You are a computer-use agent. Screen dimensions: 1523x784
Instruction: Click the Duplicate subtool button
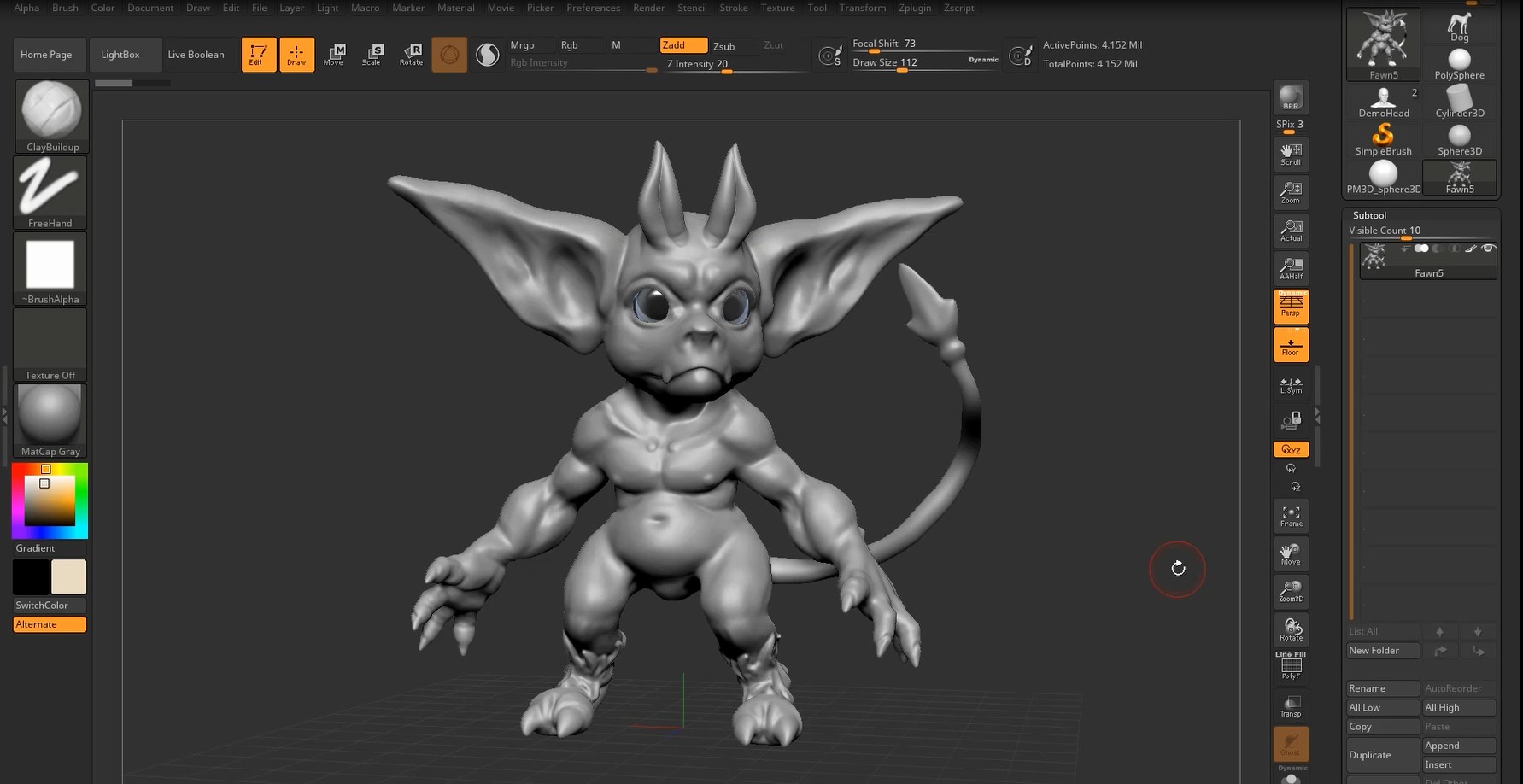pos(1383,755)
